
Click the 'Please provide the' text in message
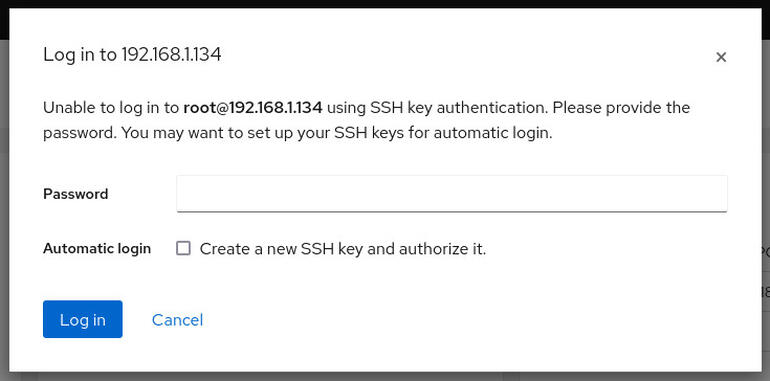point(621,108)
